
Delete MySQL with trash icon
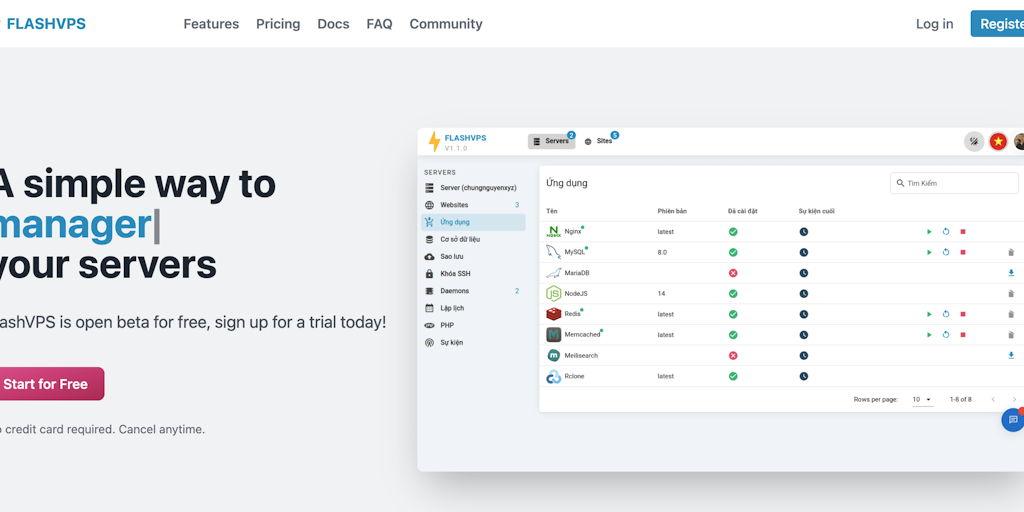(x=1011, y=252)
